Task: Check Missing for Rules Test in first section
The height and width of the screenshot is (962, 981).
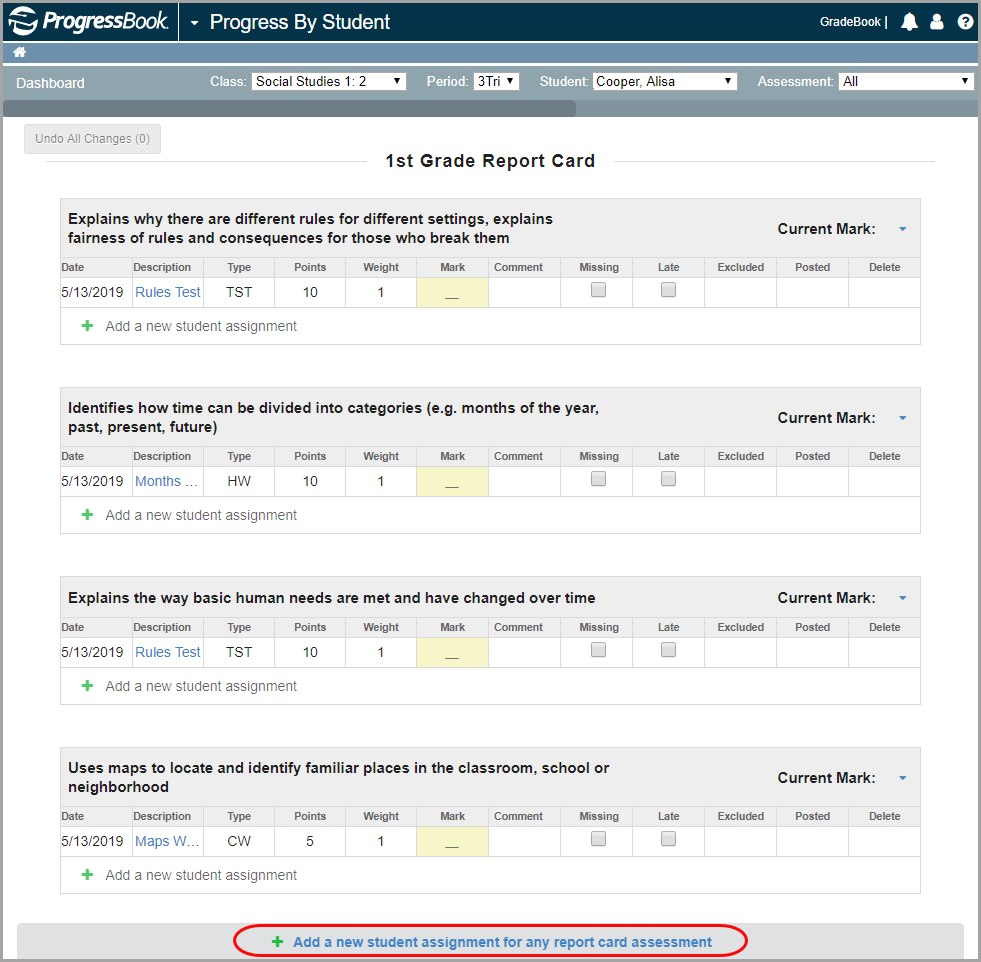Action: 599,290
